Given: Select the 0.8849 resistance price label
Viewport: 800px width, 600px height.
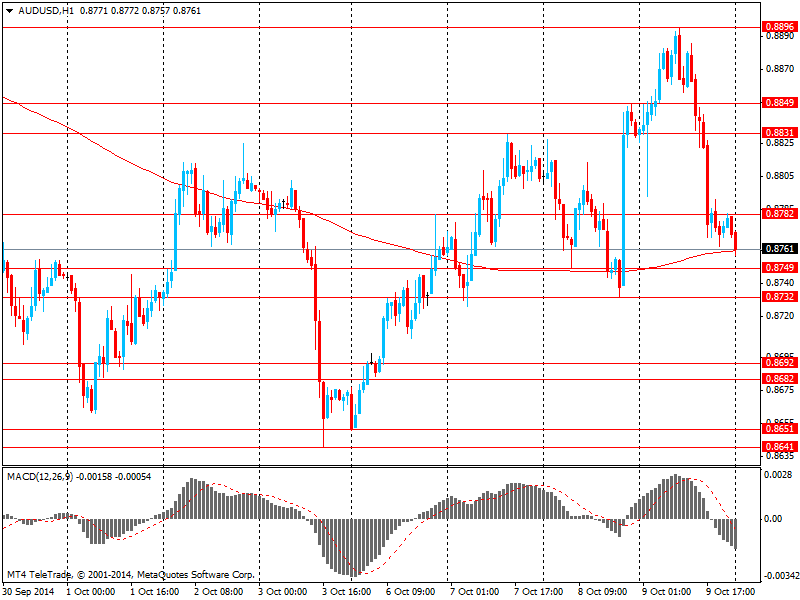Looking at the screenshot, I should 778,103.
